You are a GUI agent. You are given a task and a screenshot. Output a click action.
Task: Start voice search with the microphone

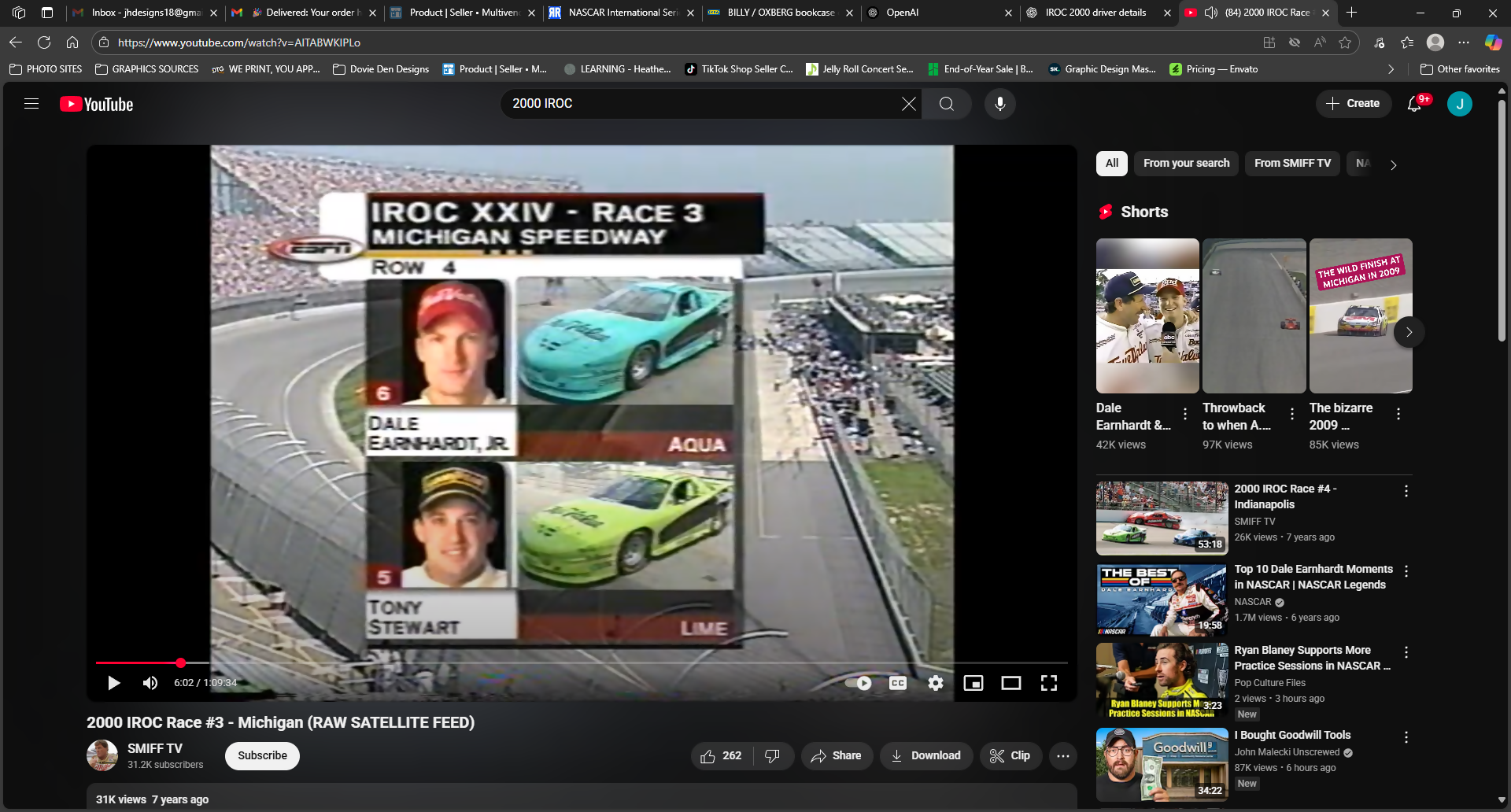click(x=999, y=104)
